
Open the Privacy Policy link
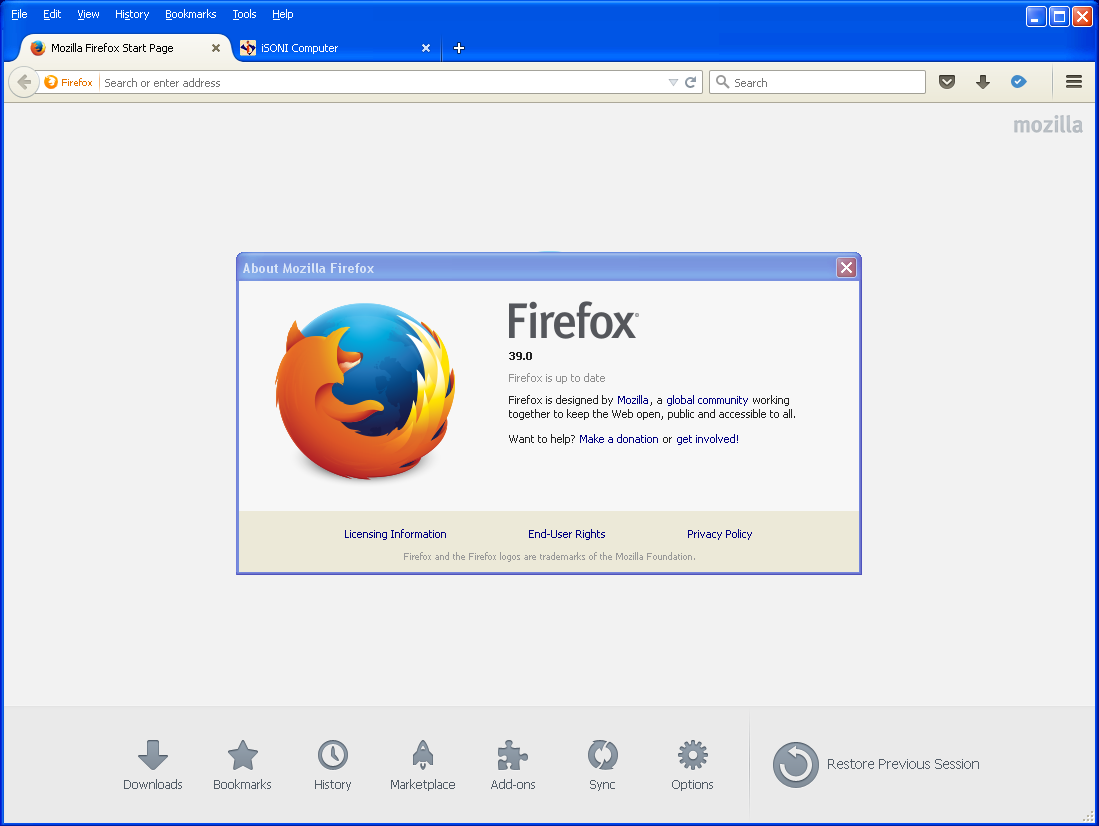(719, 534)
